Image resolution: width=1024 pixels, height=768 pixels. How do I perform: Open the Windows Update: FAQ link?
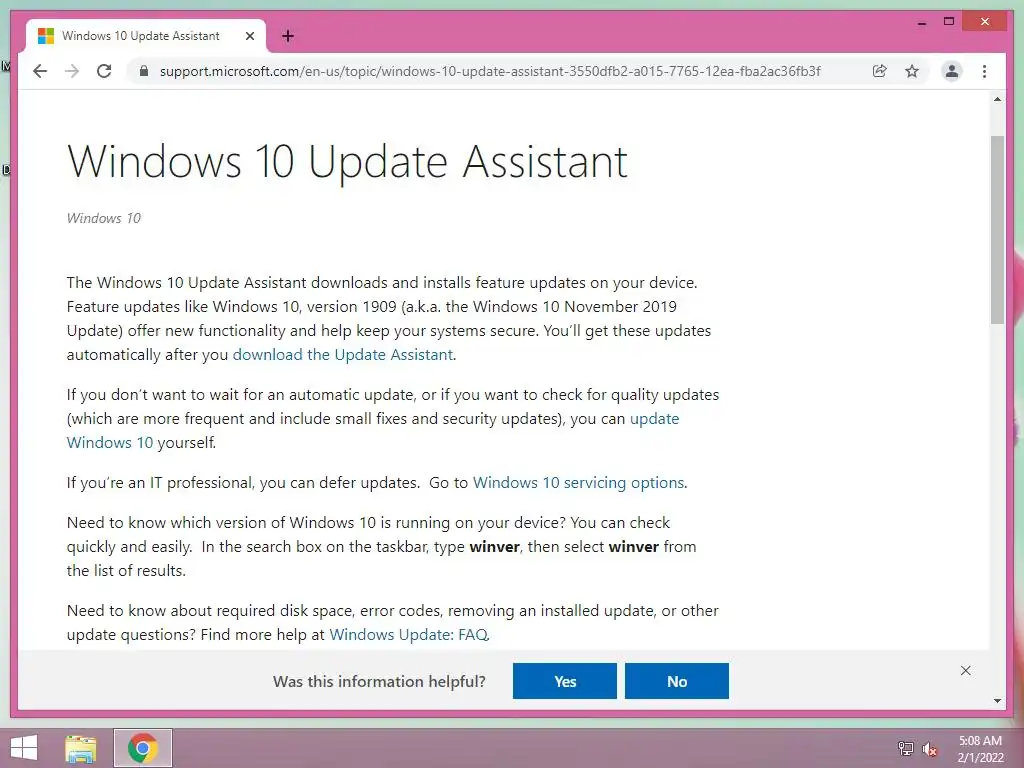tap(409, 635)
